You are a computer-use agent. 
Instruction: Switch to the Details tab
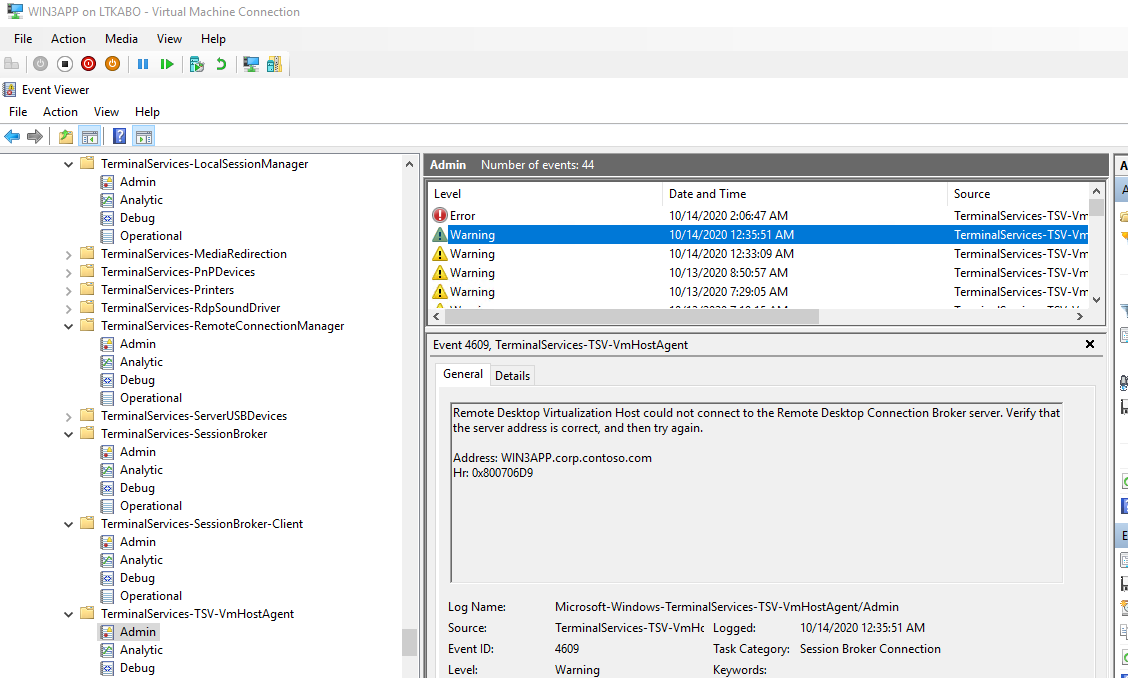point(512,376)
